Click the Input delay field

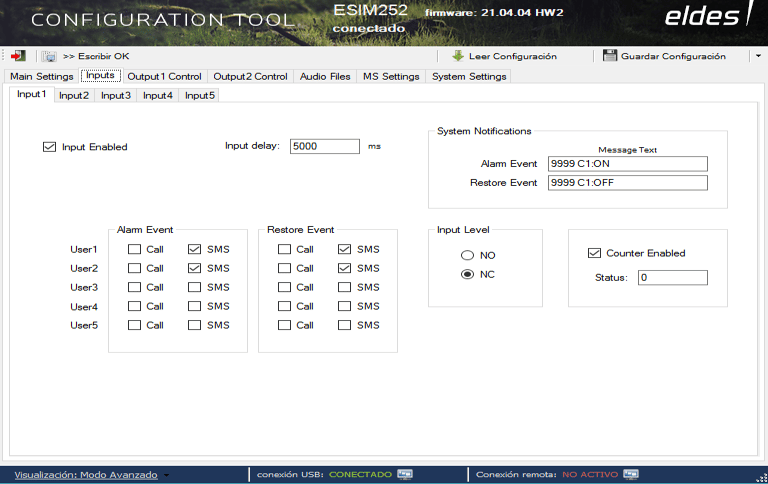click(x=324, y=146)
